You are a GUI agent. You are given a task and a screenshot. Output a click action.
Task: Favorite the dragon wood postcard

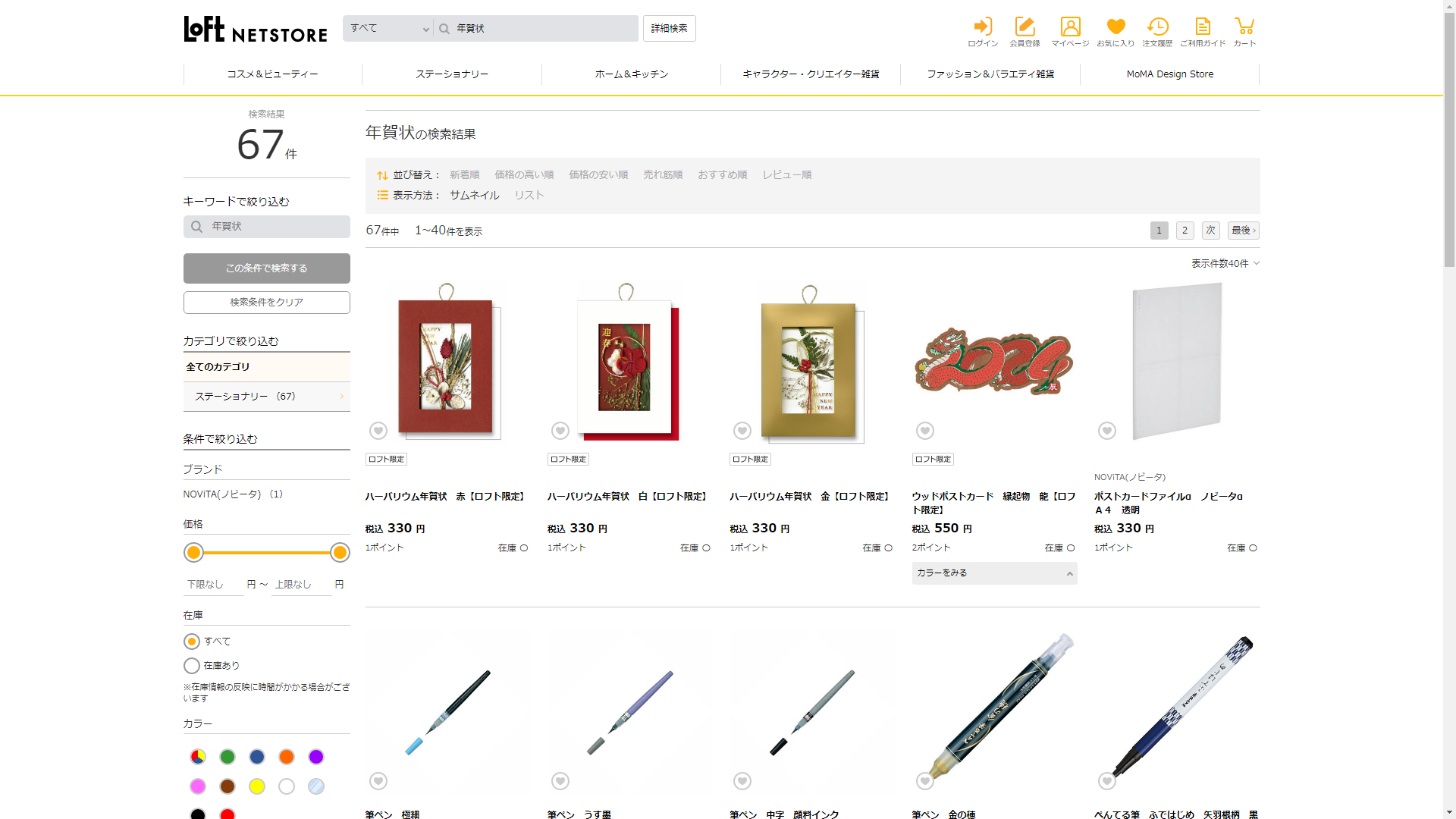click(x=924, y=431)
